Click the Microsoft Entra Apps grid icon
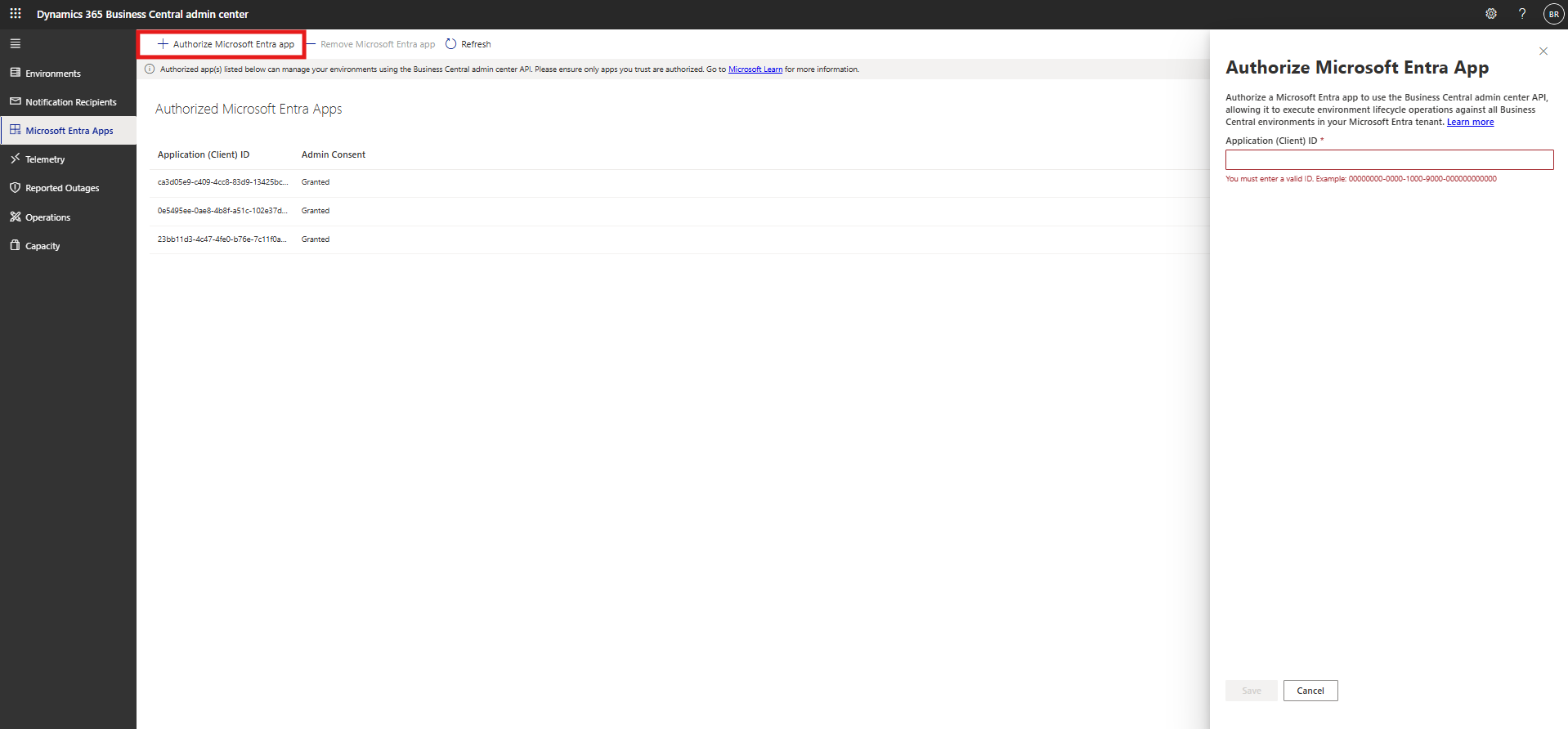 click(15, 130)
